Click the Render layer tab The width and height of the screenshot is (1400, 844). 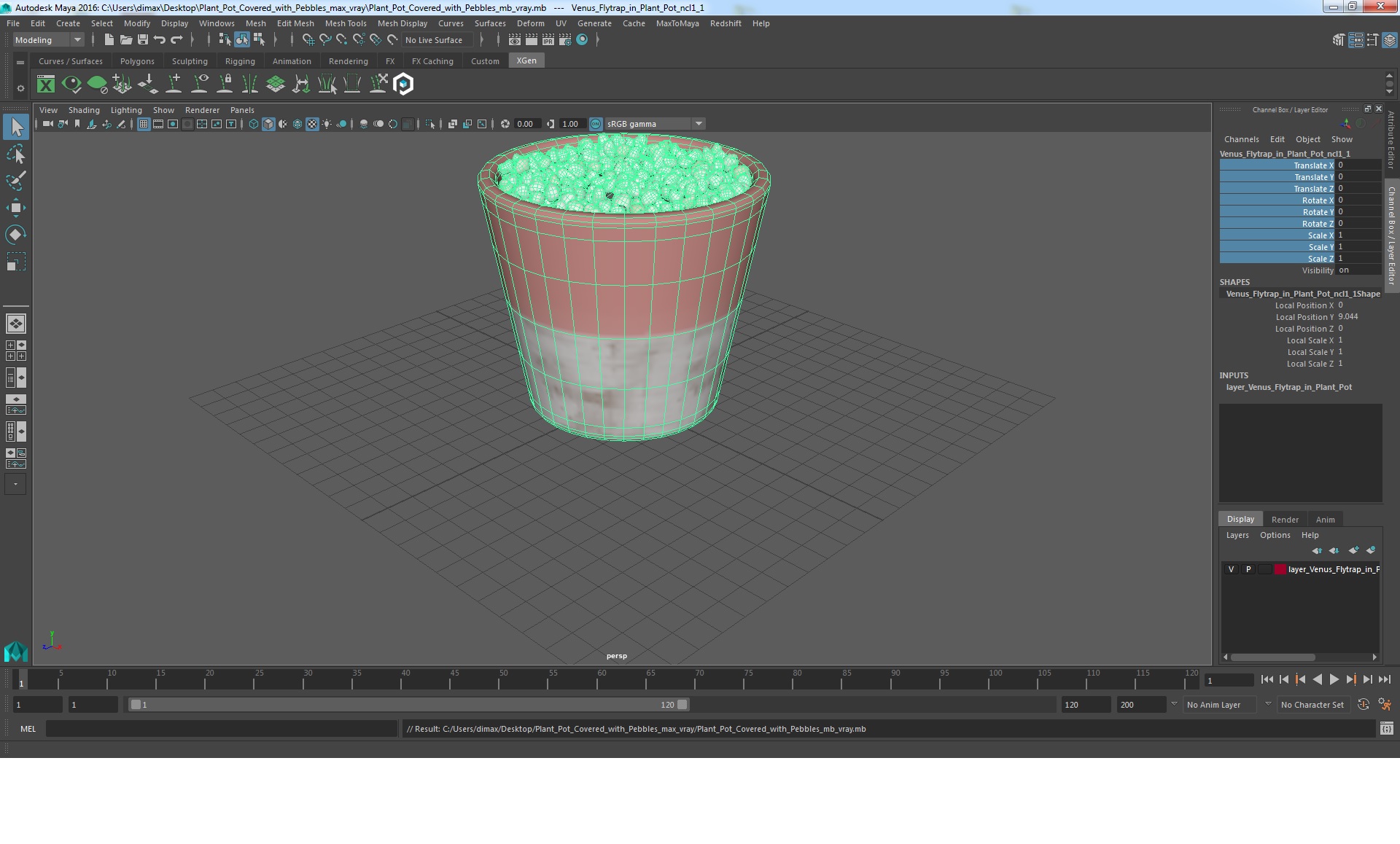coord(1284,520)
